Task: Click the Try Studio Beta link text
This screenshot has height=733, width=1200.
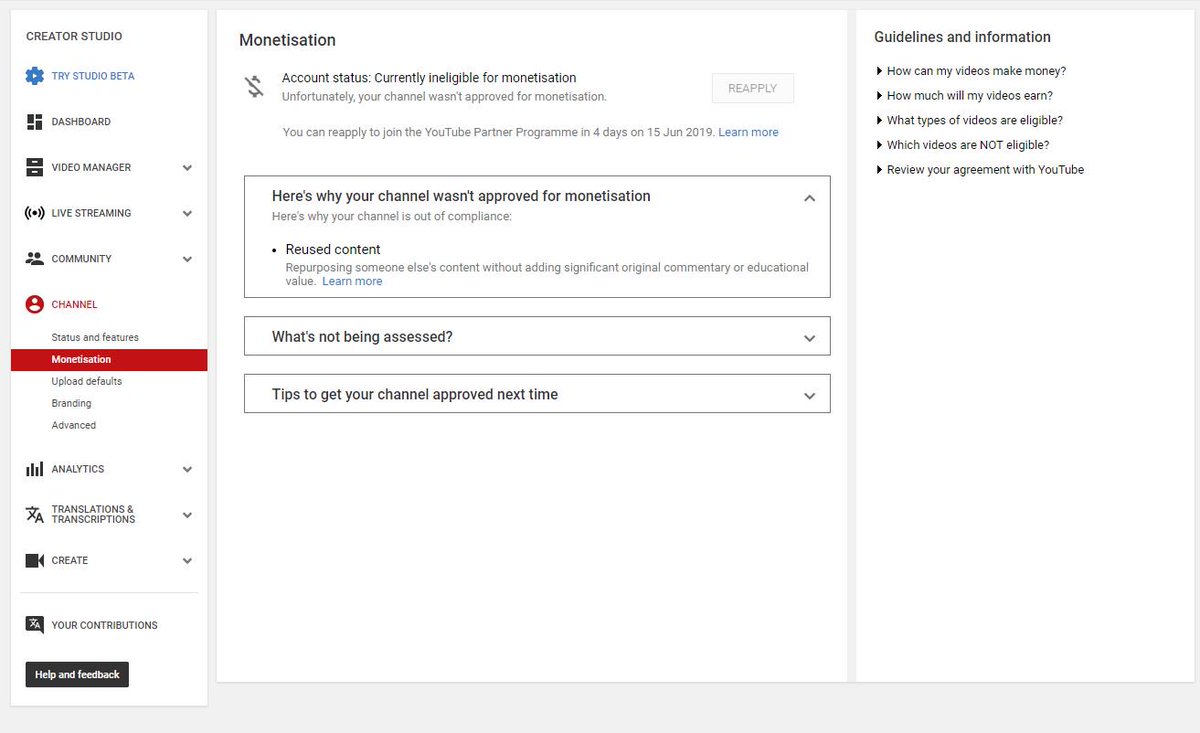Action: 93,76
